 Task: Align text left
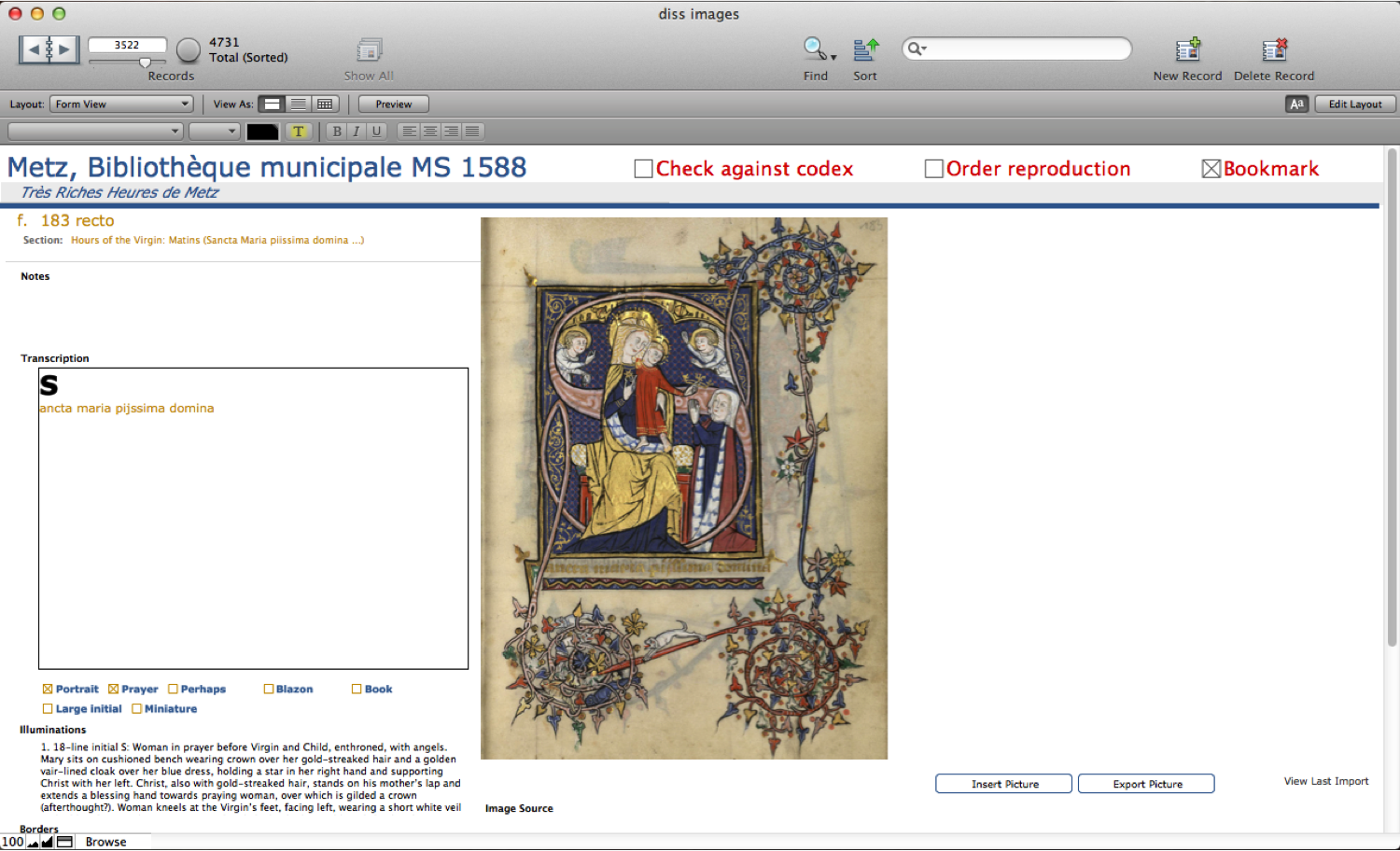click(x=409, y=132)
